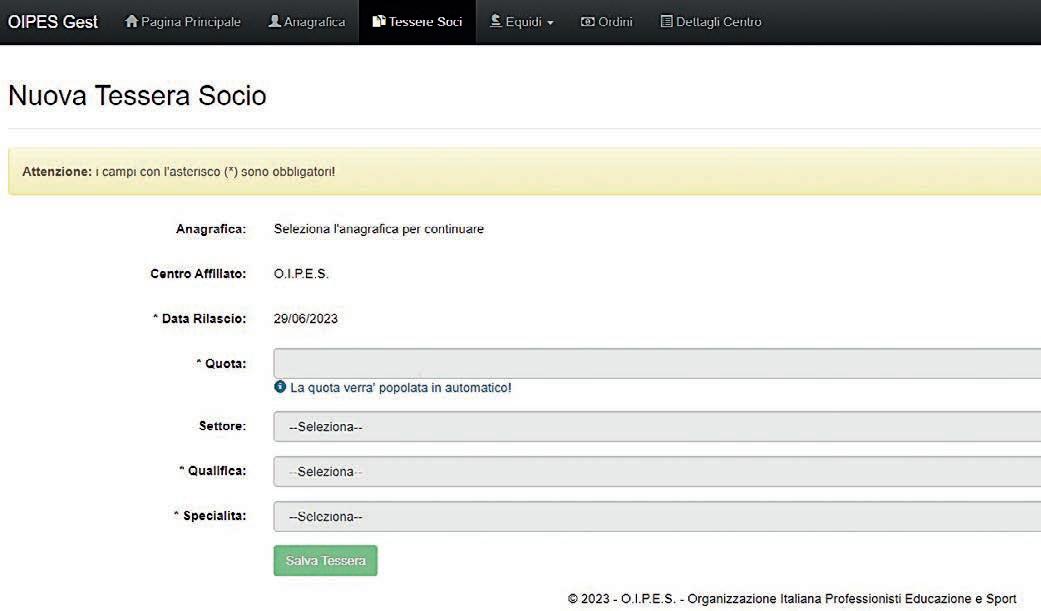Click the home icon beside Pagina Principale
Screen dimensions: 1041x611
tap(131, 21)
